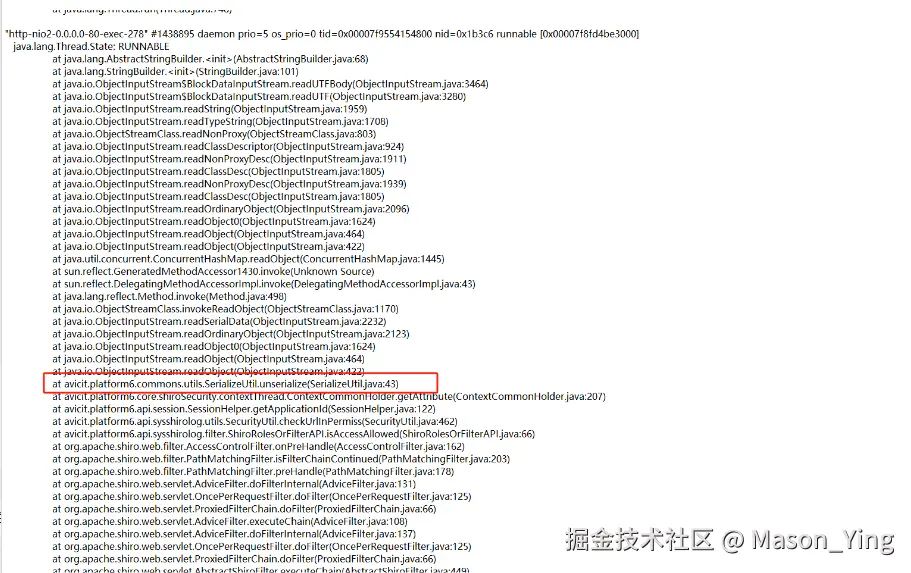Click the readUTFBody ObjectInputStream.java:3464 line
The width and height of the screenshot is (911, 573).
tap(270, 84)
